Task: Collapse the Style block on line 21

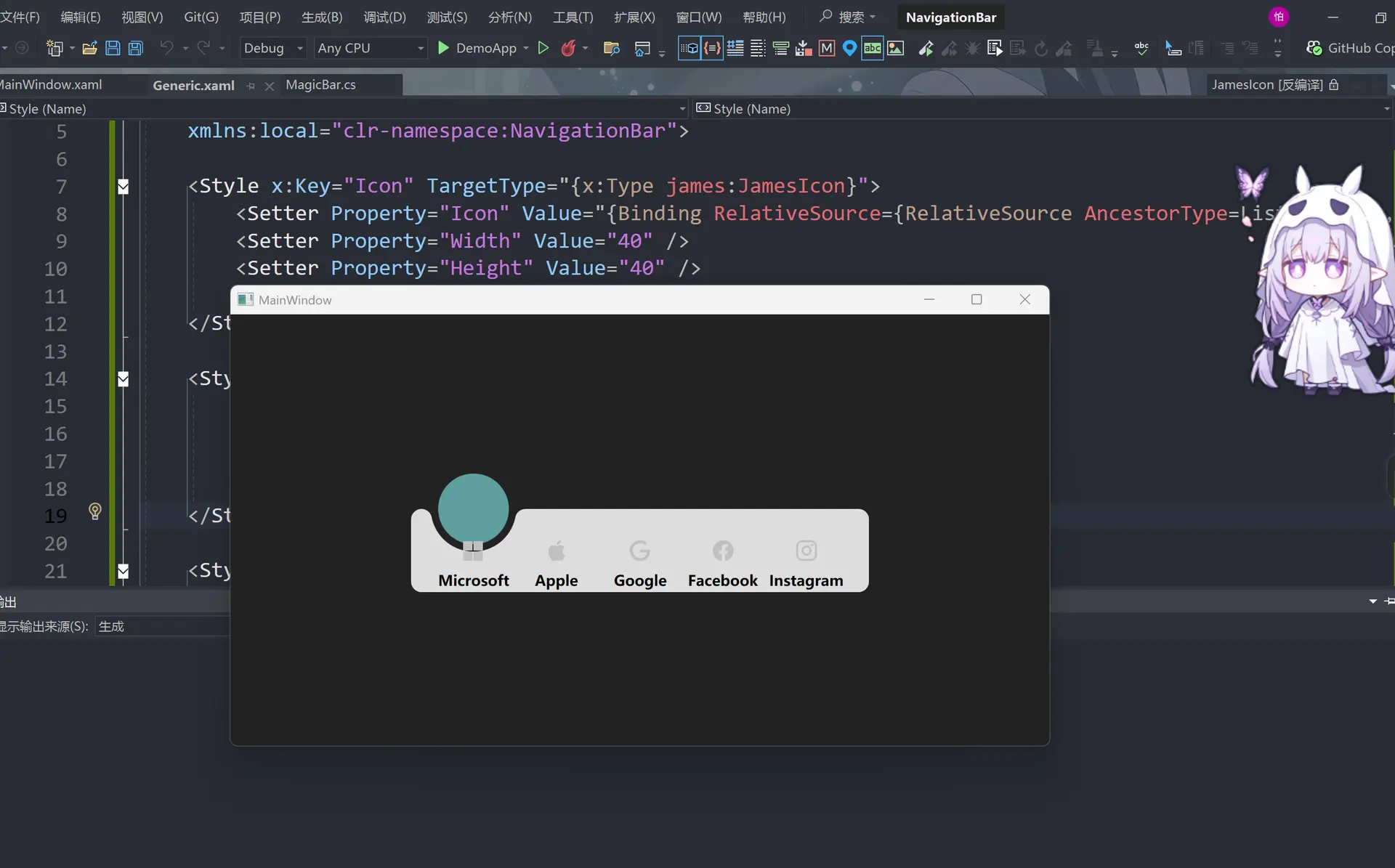Action: click(124, 572)
